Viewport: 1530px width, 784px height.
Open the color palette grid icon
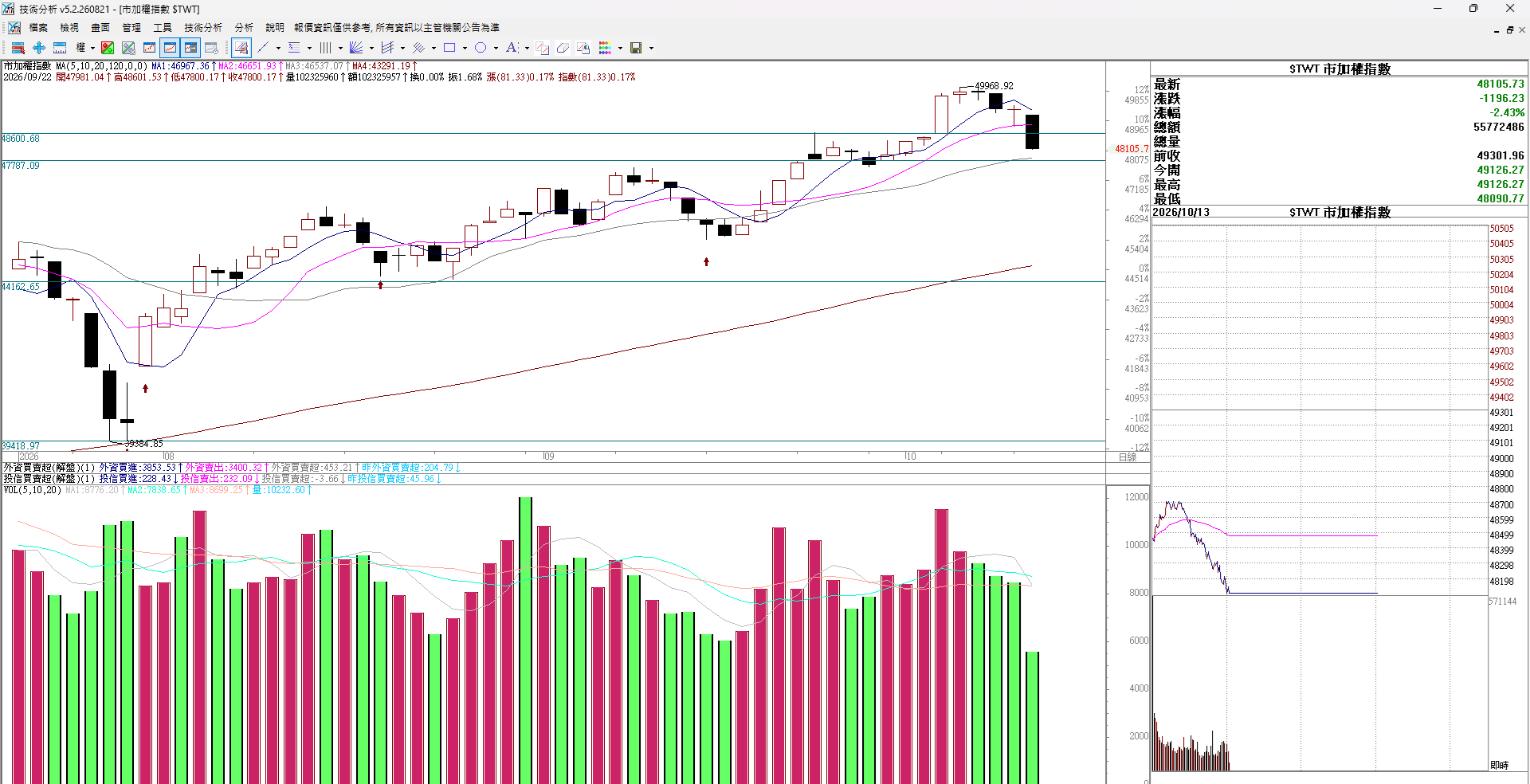pyautogui.click(x=606, y=48)
